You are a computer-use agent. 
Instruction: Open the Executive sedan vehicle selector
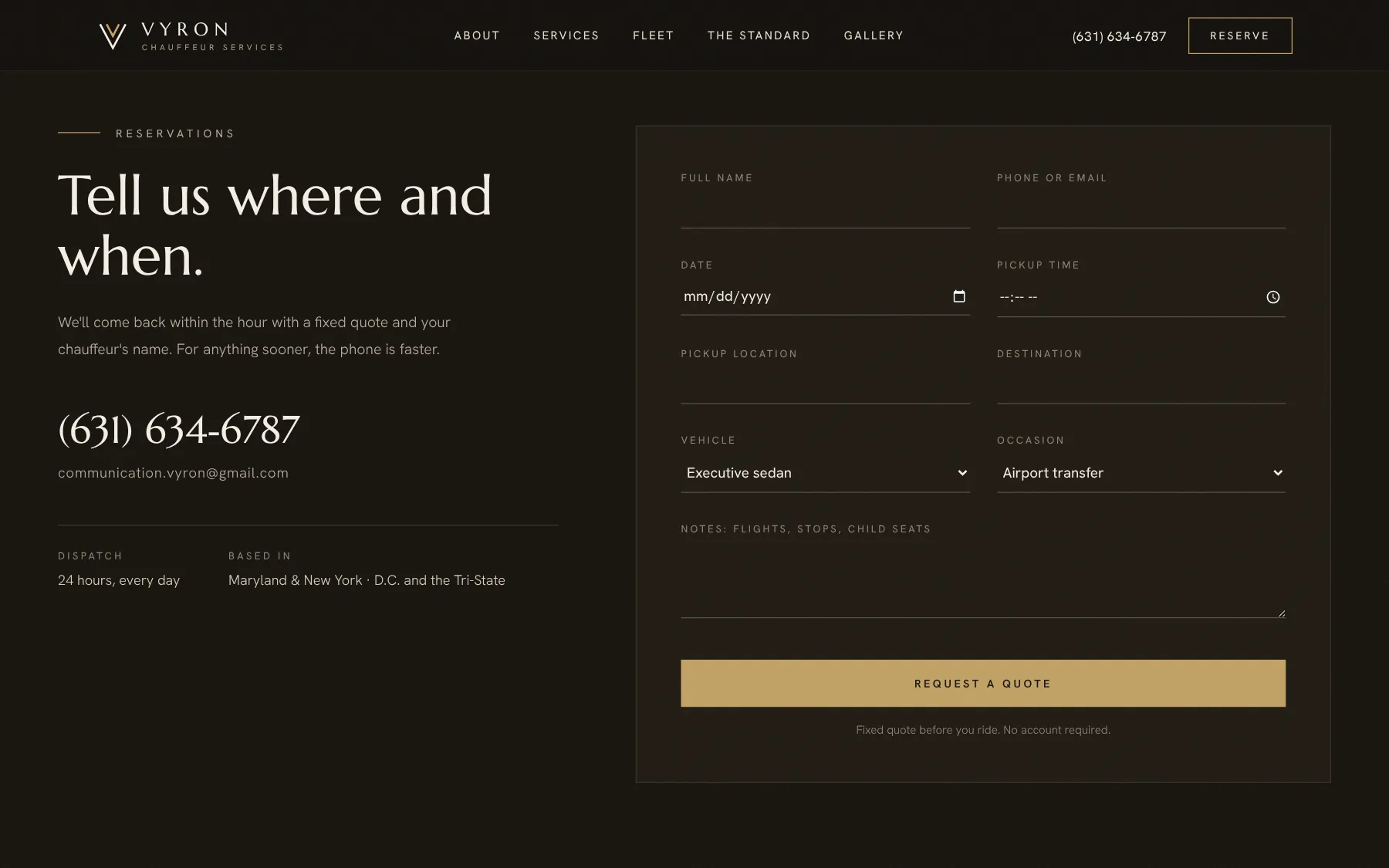pyautogui.click(x=826, y=473)
